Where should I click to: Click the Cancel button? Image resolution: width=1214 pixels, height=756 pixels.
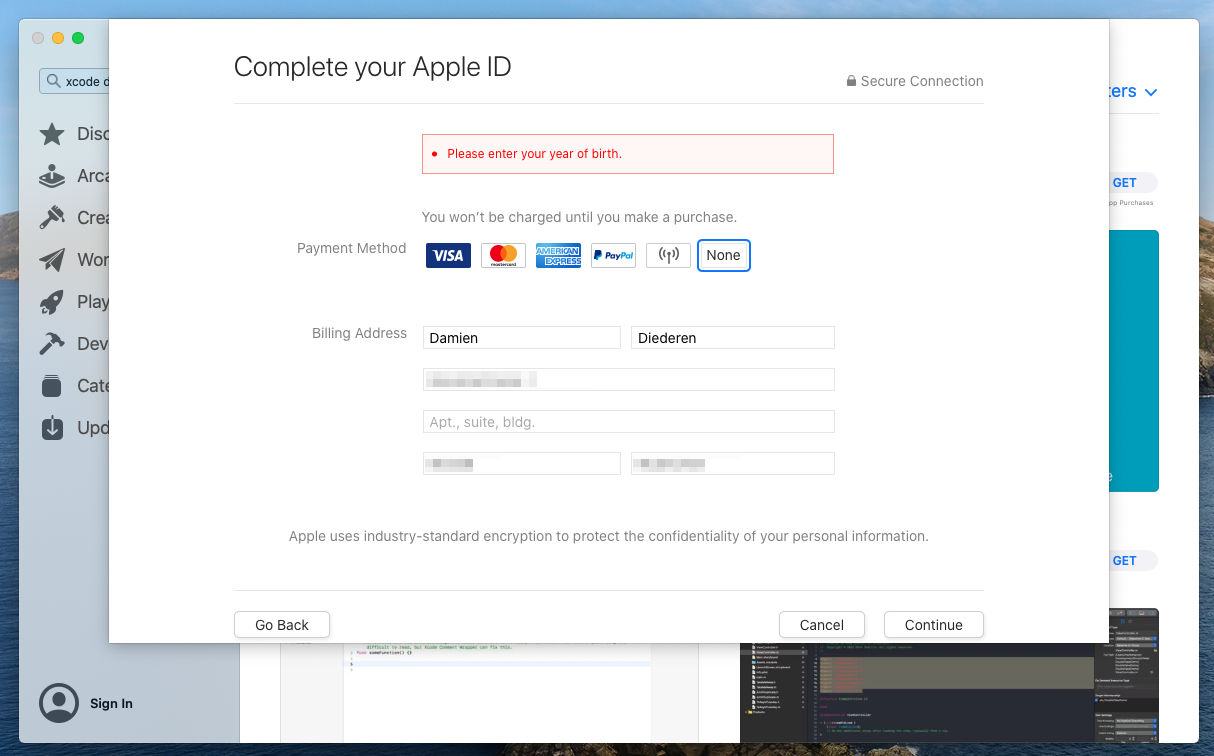click(x=822, y=625)
